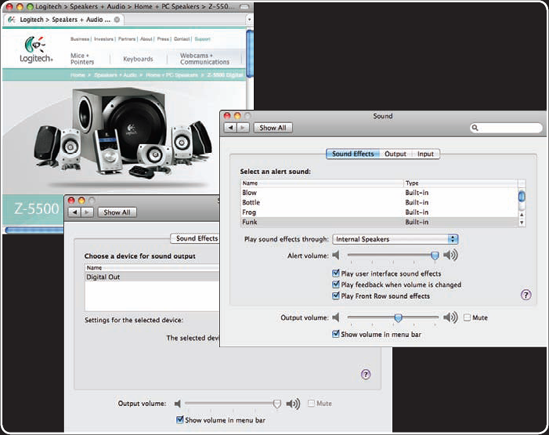Open browser tab list dropdown arrow
Image resolution: width=549 pixels, height=435 pixels.
[x=249, y=20]
